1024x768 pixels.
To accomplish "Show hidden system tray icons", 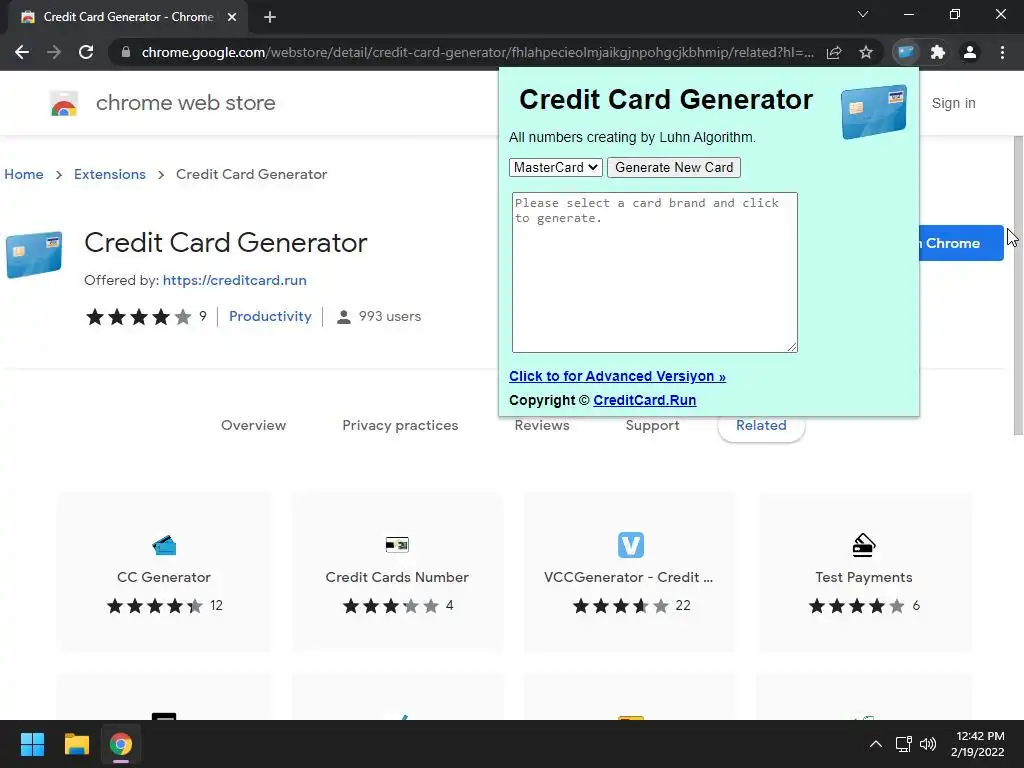I will click(x=876, y=744).
